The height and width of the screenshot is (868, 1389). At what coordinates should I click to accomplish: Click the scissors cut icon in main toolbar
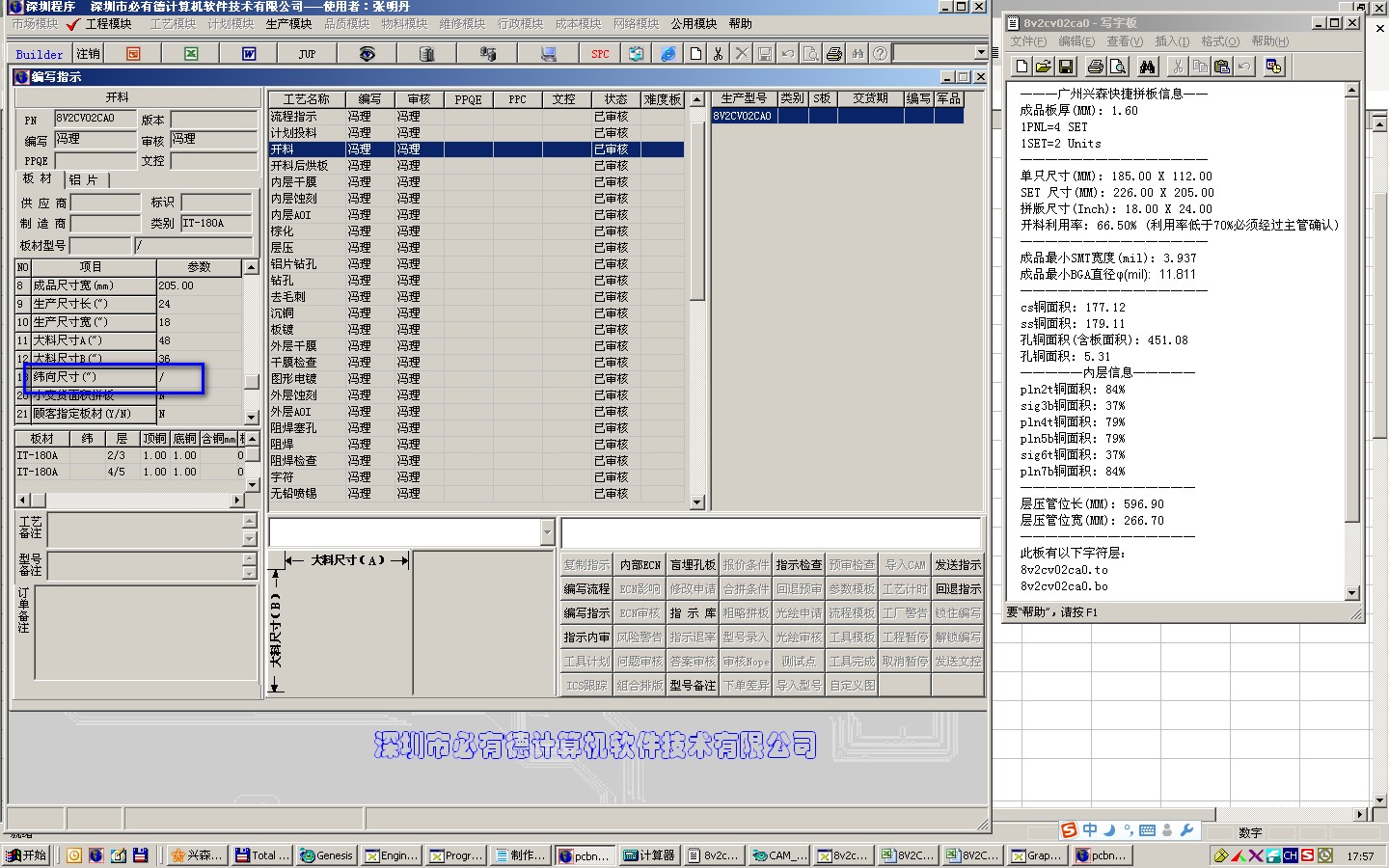point(719,54)
